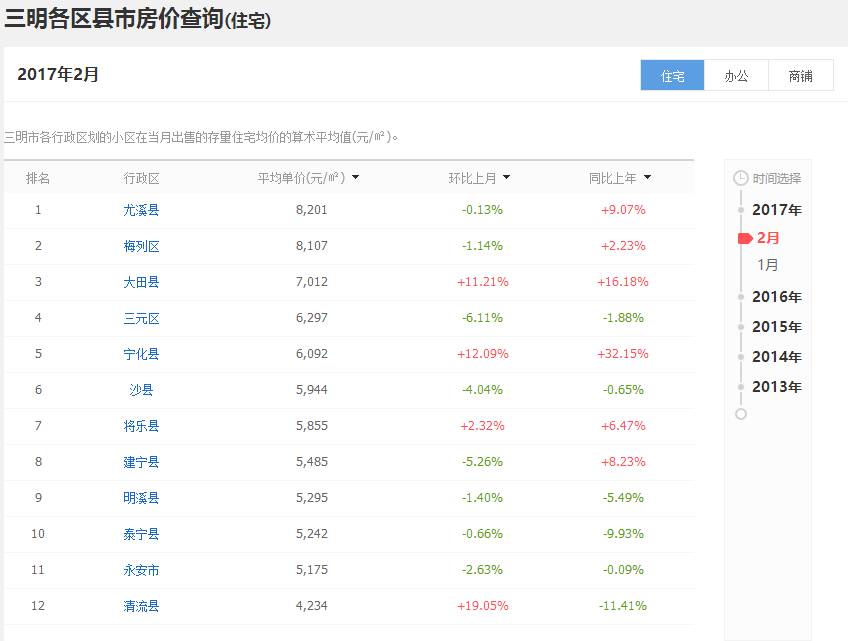Click the +9.07% year change value
The image size is (848, 641).
pos(623,210)
